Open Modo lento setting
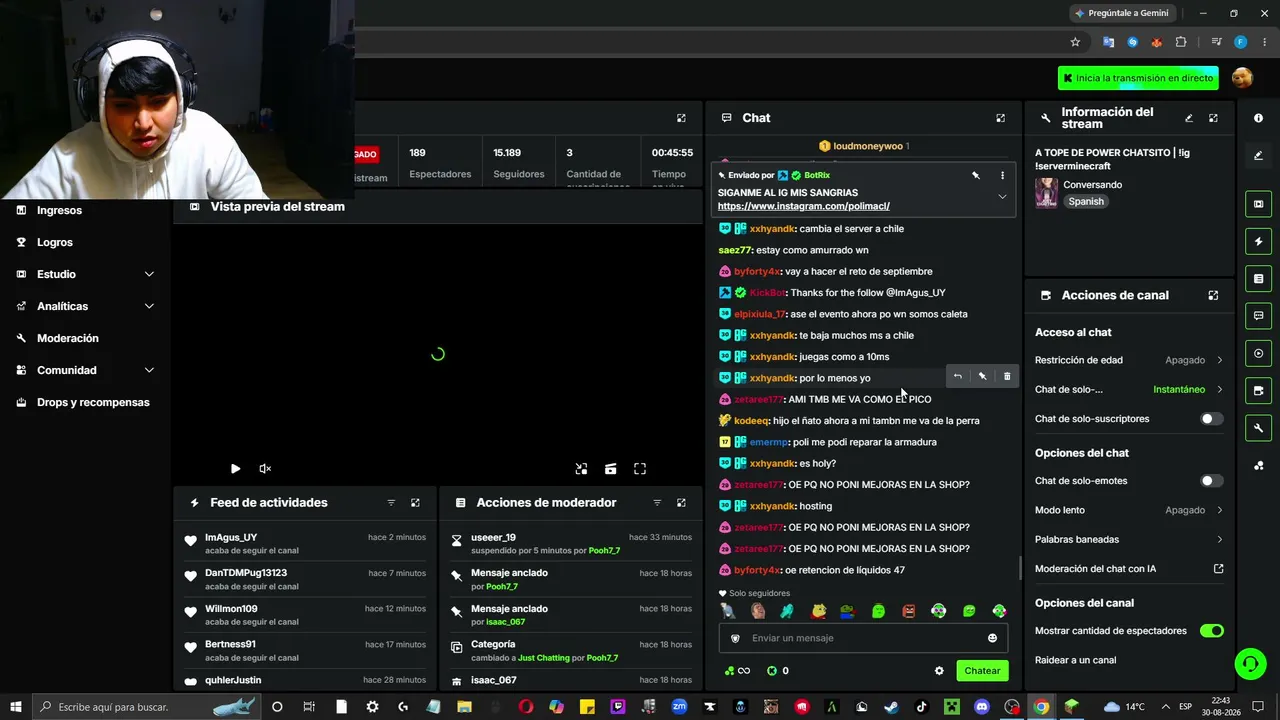The width and height of the screenshot is (1280, 720). point(1129,510)
